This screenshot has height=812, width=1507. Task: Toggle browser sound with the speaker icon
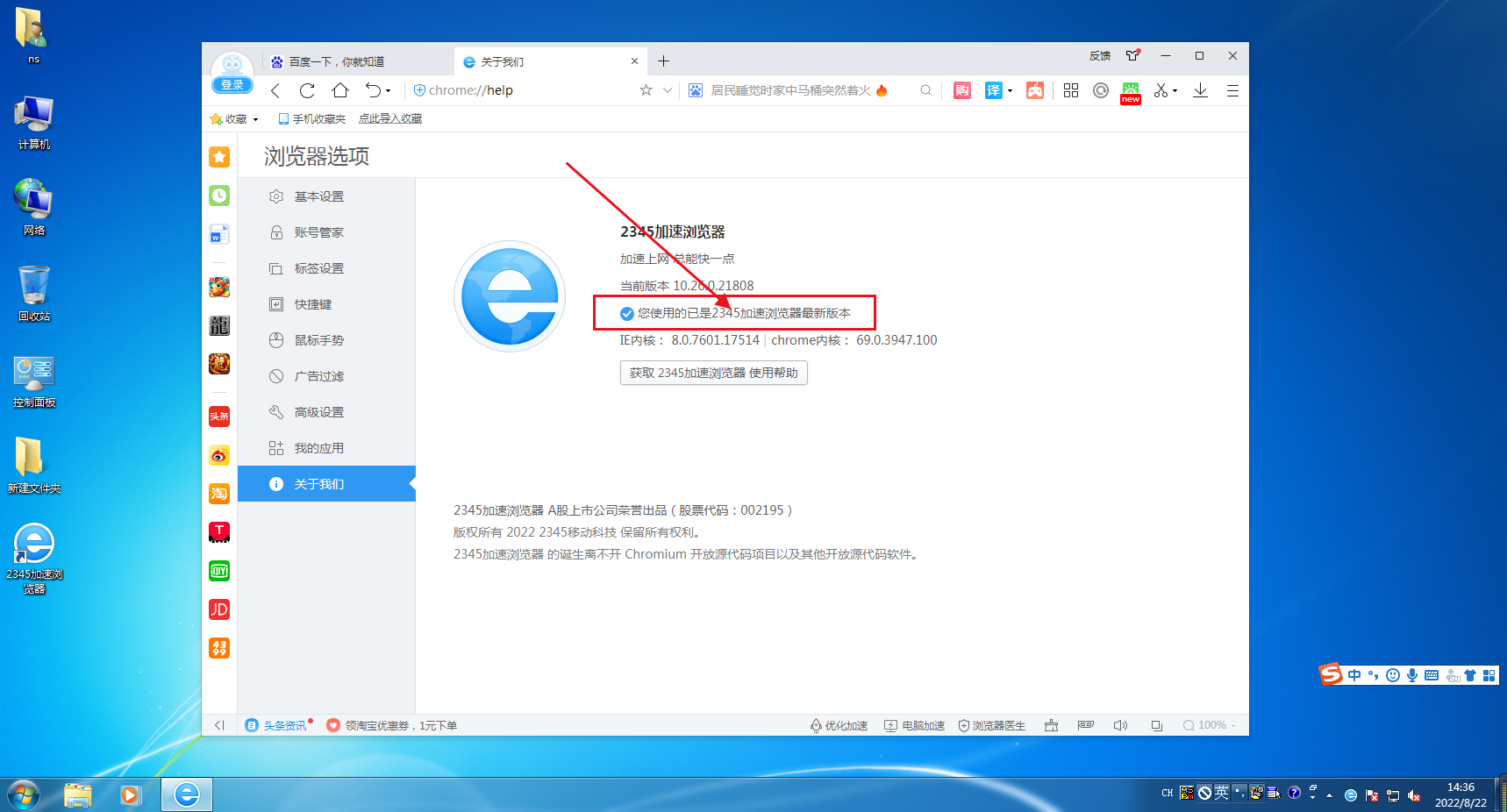(1120, 725)
